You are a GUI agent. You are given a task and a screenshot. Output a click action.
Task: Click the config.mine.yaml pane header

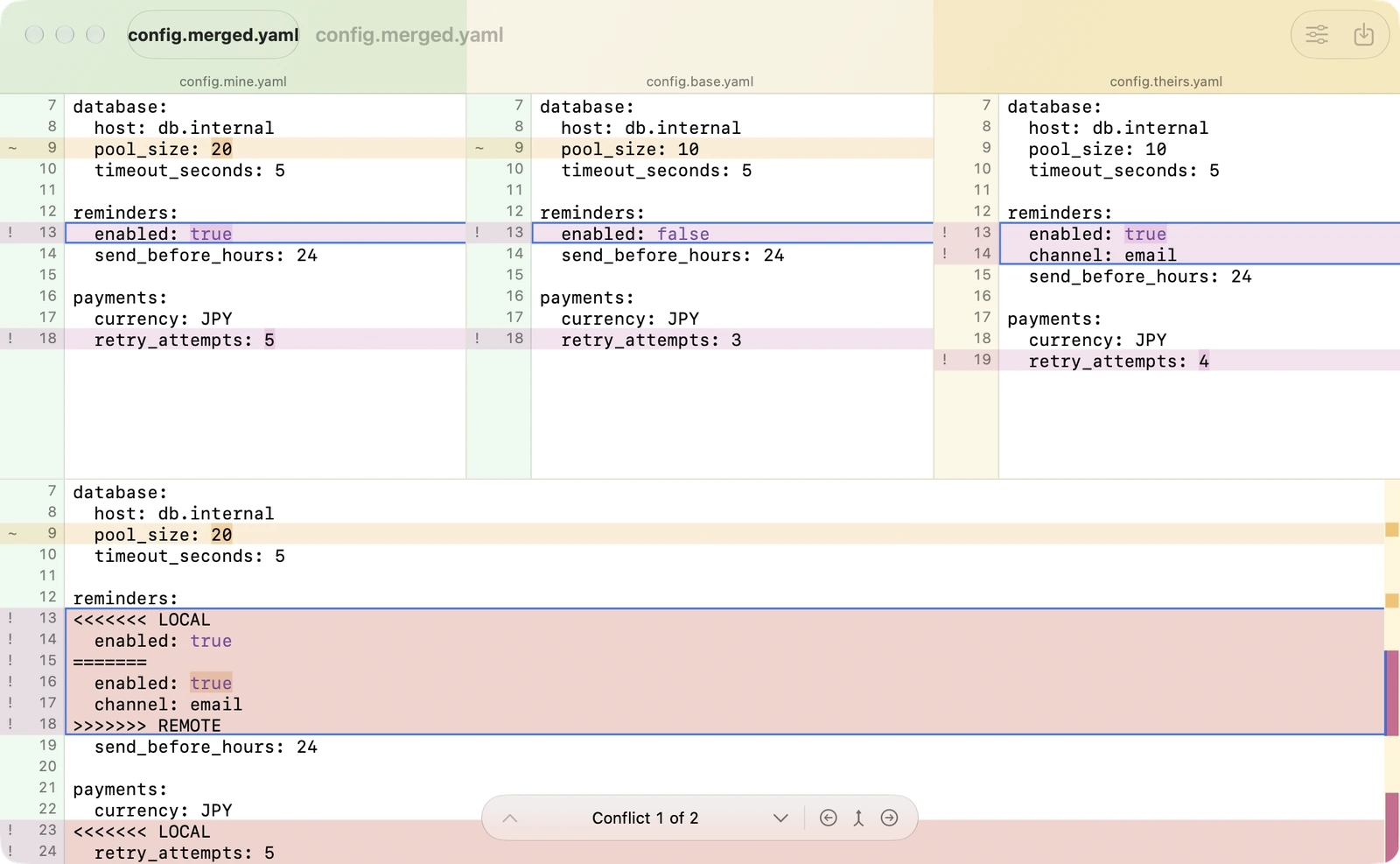pyautogui.click(x=233, y=81)
